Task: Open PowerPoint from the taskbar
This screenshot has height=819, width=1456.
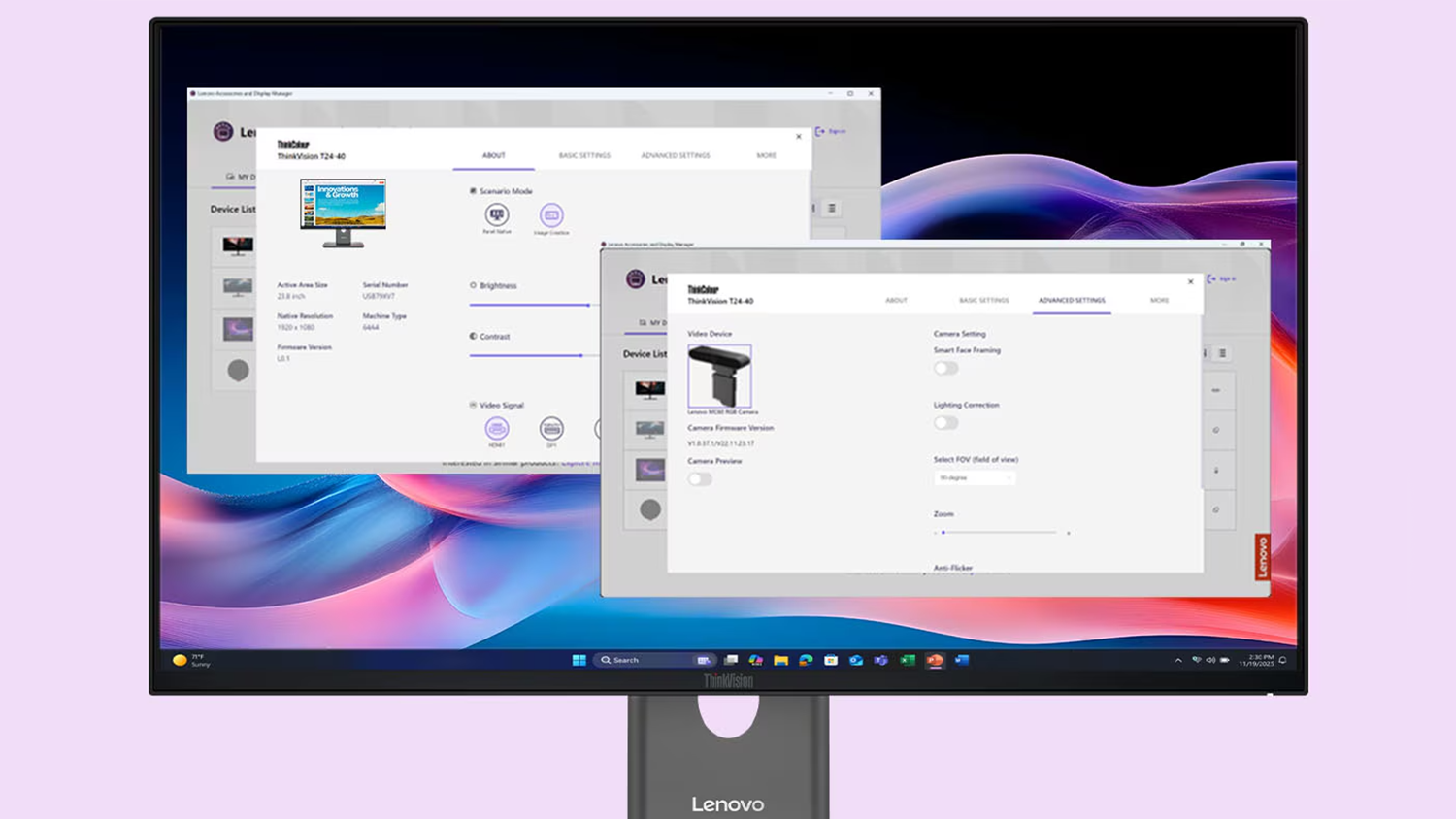Action: click(934, 660)
